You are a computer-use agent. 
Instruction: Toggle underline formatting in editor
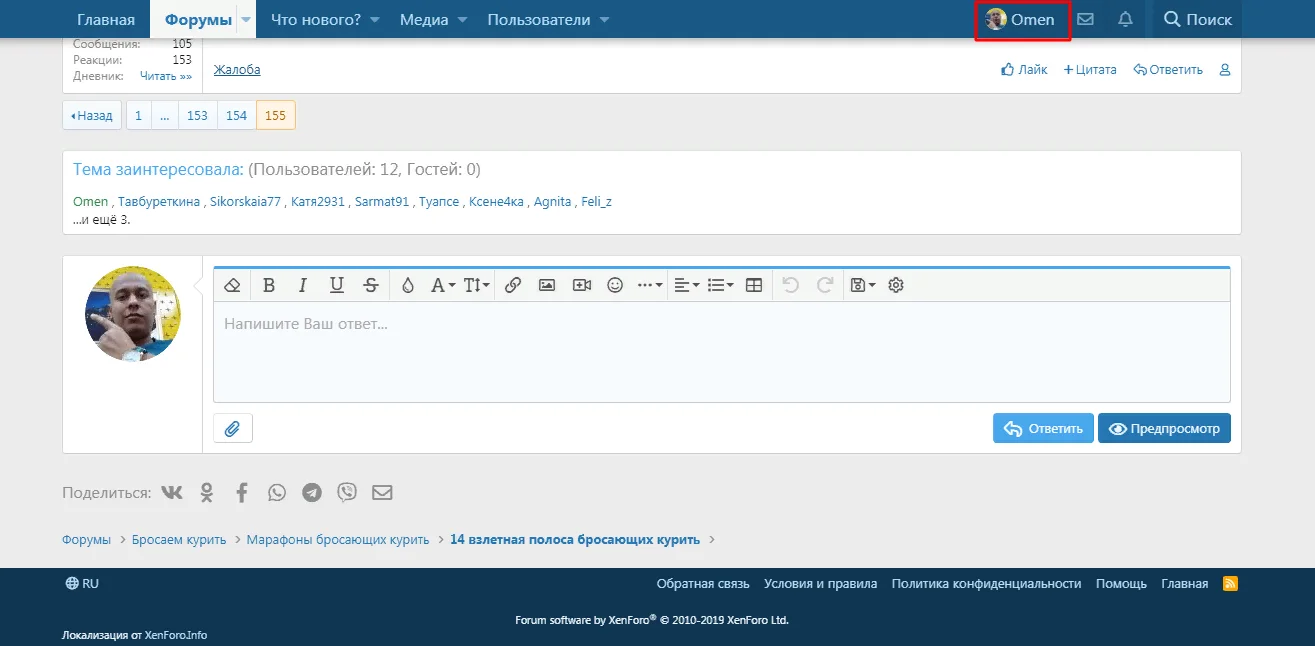pos(337,285)
